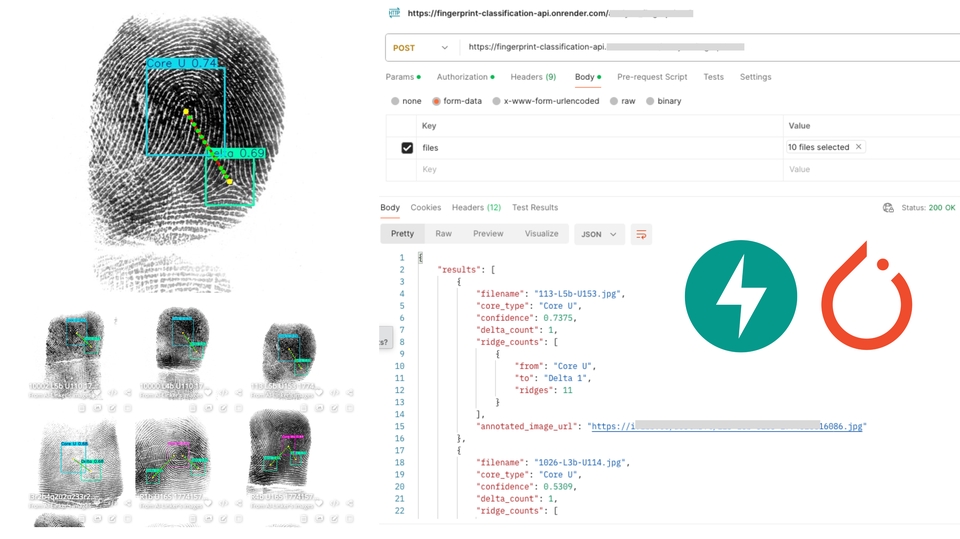Open the response Test Results tab
This screenshot has height=539, width=960.
pos(535,208)
